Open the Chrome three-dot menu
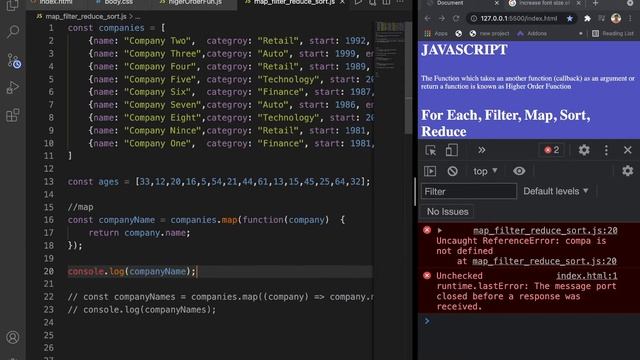The width and height of the screenshot is (640, 360). [x=630, y=18]
